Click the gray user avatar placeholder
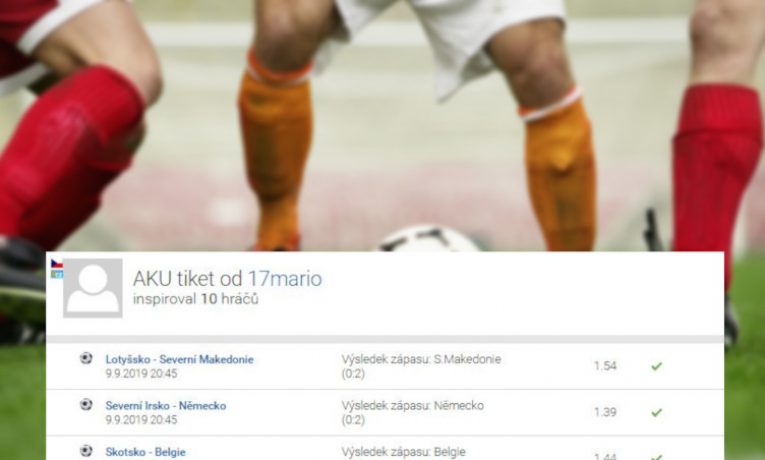765x460 pixels. [x=93, y=288]
